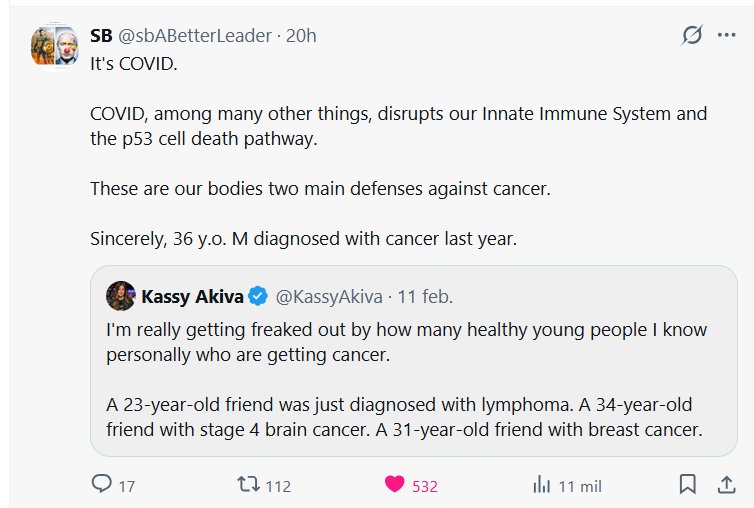Open the share post menu
The height and width of the screenshot is (508, 754).
coord(726,485)
